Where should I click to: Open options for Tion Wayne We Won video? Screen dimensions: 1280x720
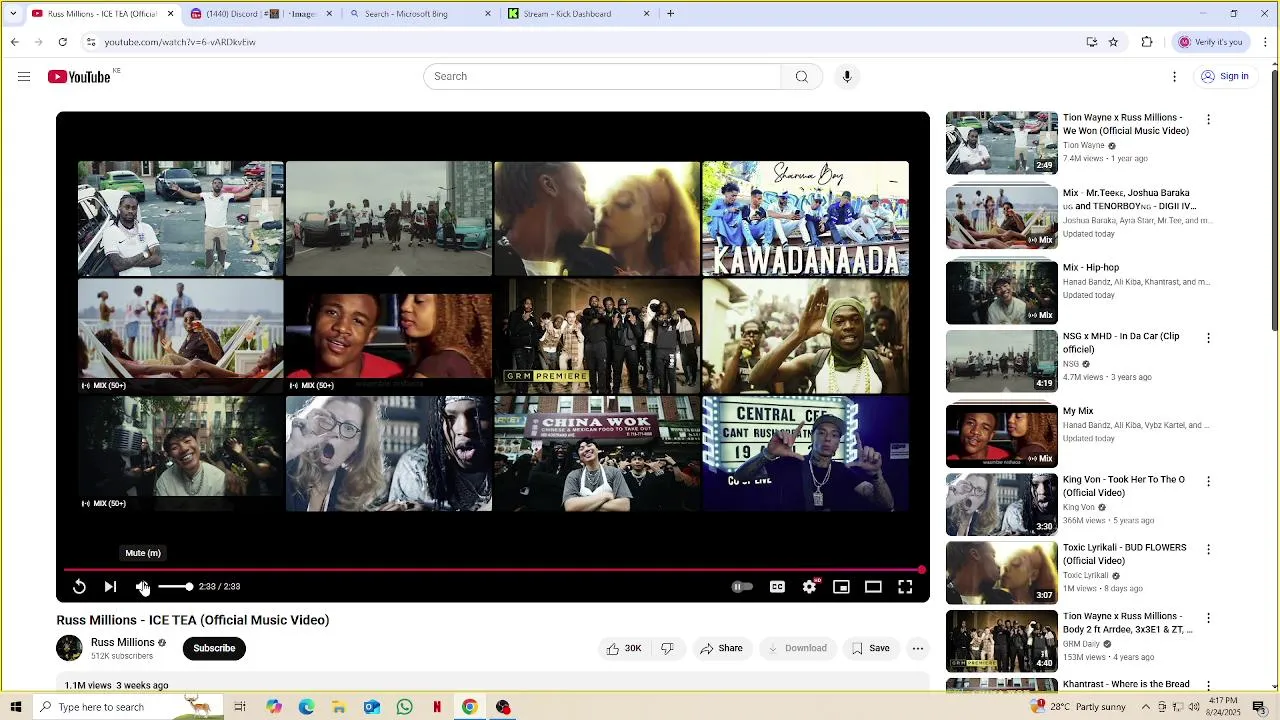point(1208,119)
